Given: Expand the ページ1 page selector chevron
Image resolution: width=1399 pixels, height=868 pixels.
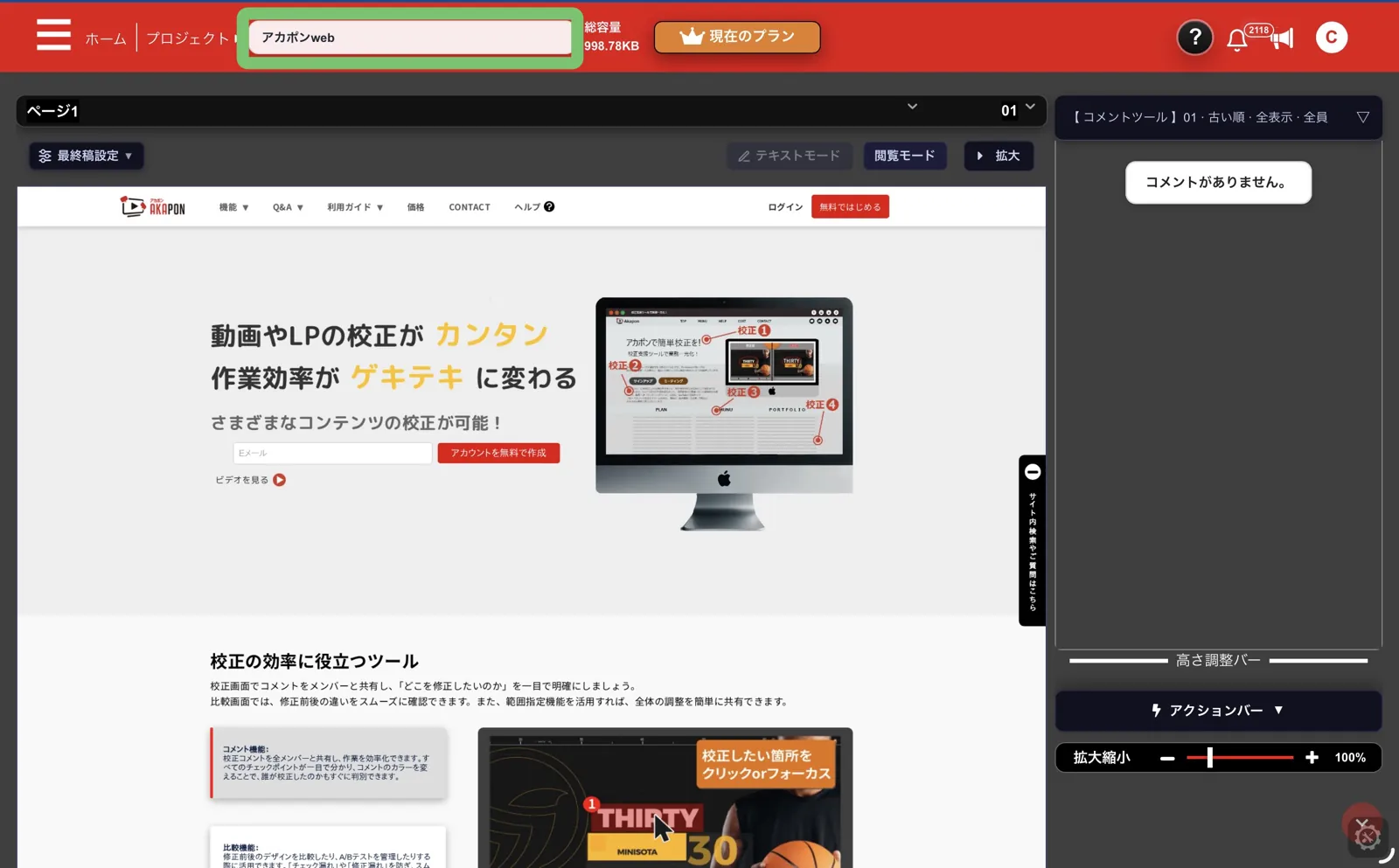Looking at the screenshot, I should [x=912, y=107].
